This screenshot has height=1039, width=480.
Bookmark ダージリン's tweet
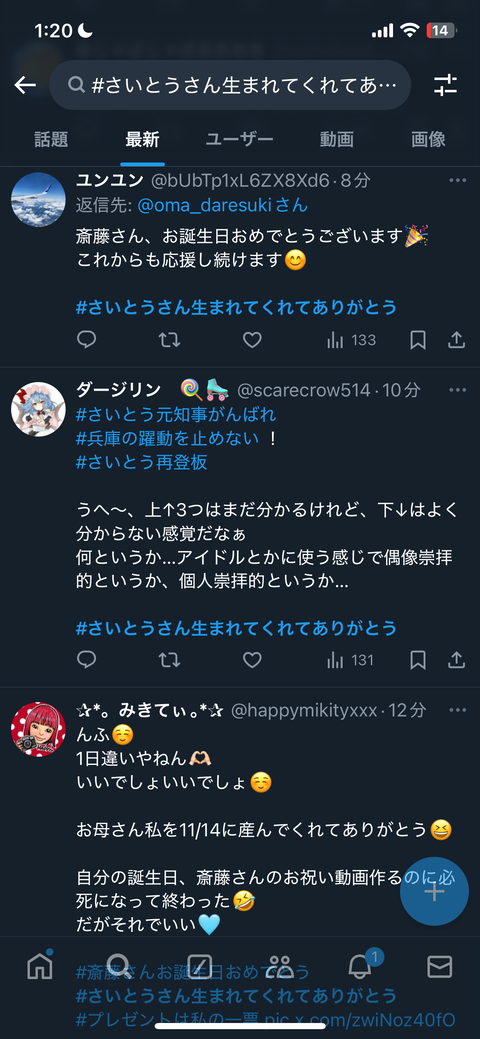tap(418, 660)
